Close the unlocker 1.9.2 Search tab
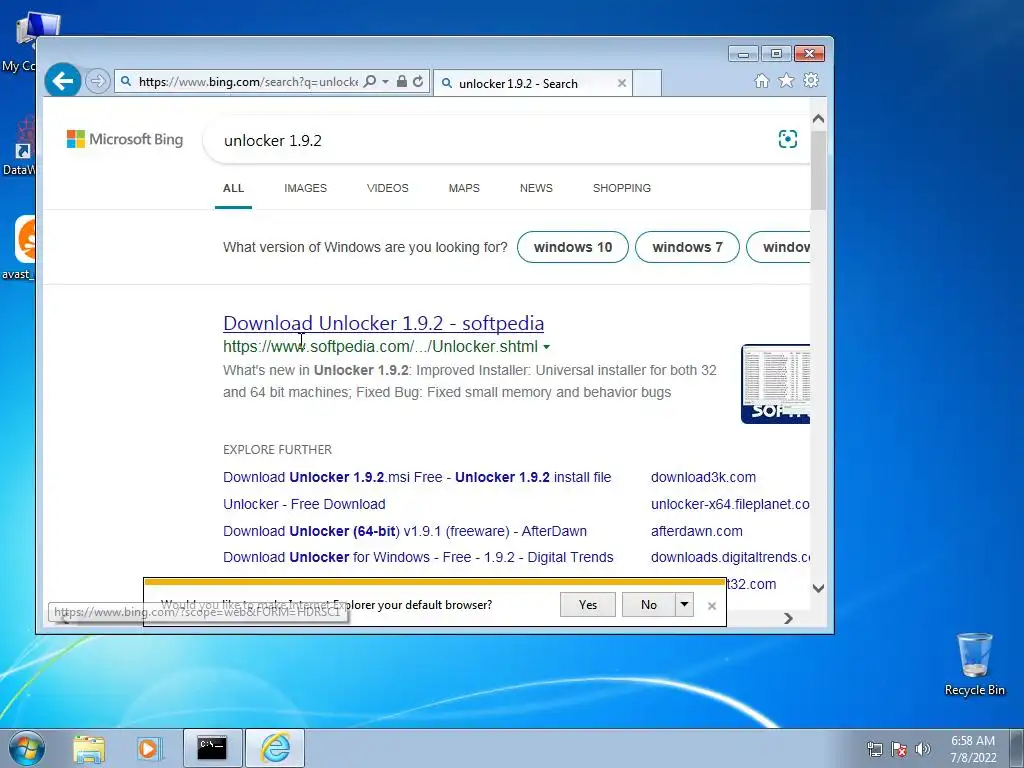This screenshot has height=768, width=1024. 622,83
